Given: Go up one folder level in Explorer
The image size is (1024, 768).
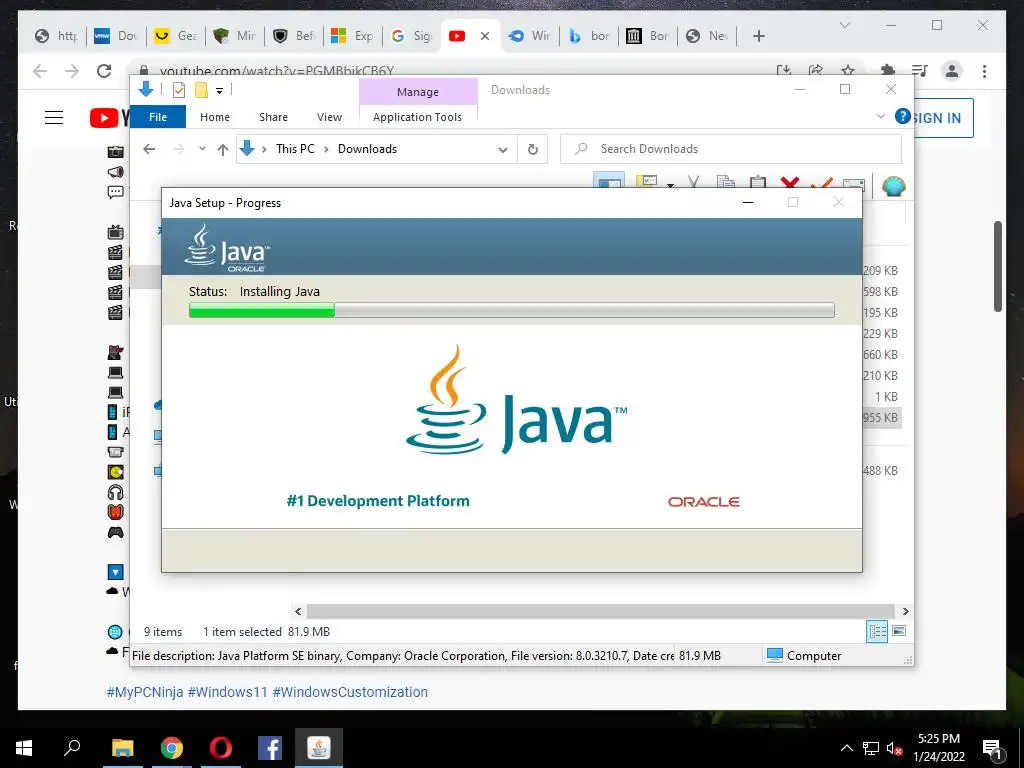Looking at the screenshot, I should [x=223, y=150].
